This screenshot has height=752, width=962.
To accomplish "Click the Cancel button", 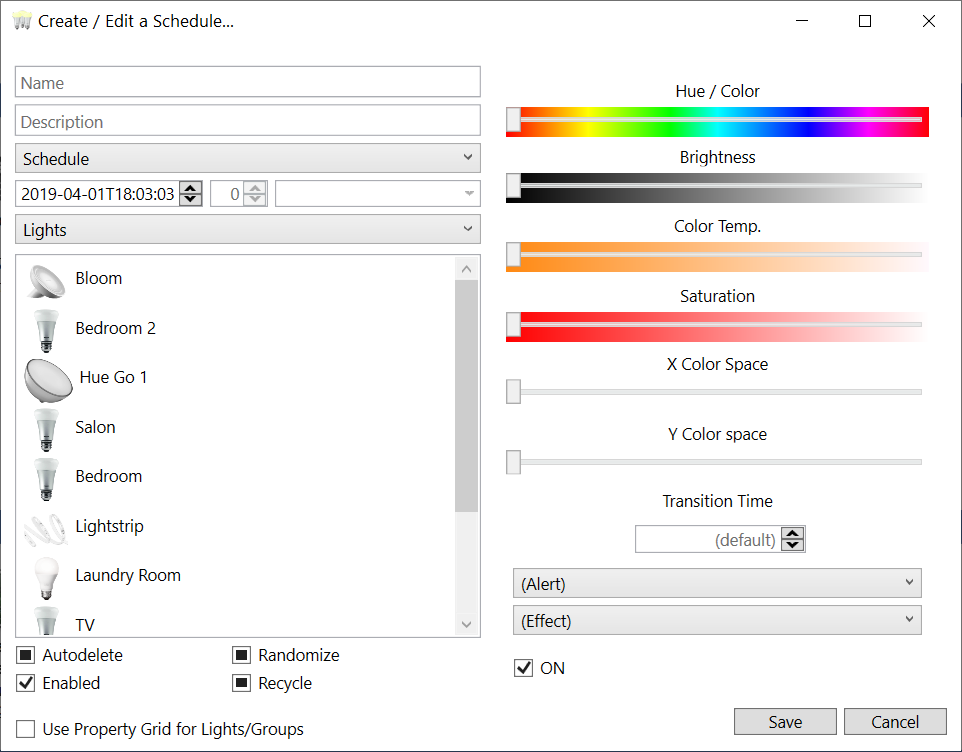I will tap(895, 722).
